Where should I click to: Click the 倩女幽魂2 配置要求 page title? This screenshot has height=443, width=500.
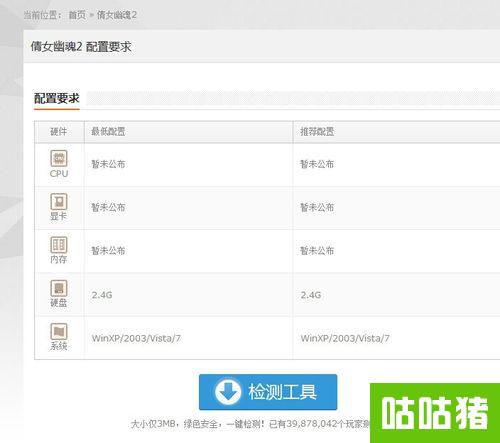[x=81, y=47]
